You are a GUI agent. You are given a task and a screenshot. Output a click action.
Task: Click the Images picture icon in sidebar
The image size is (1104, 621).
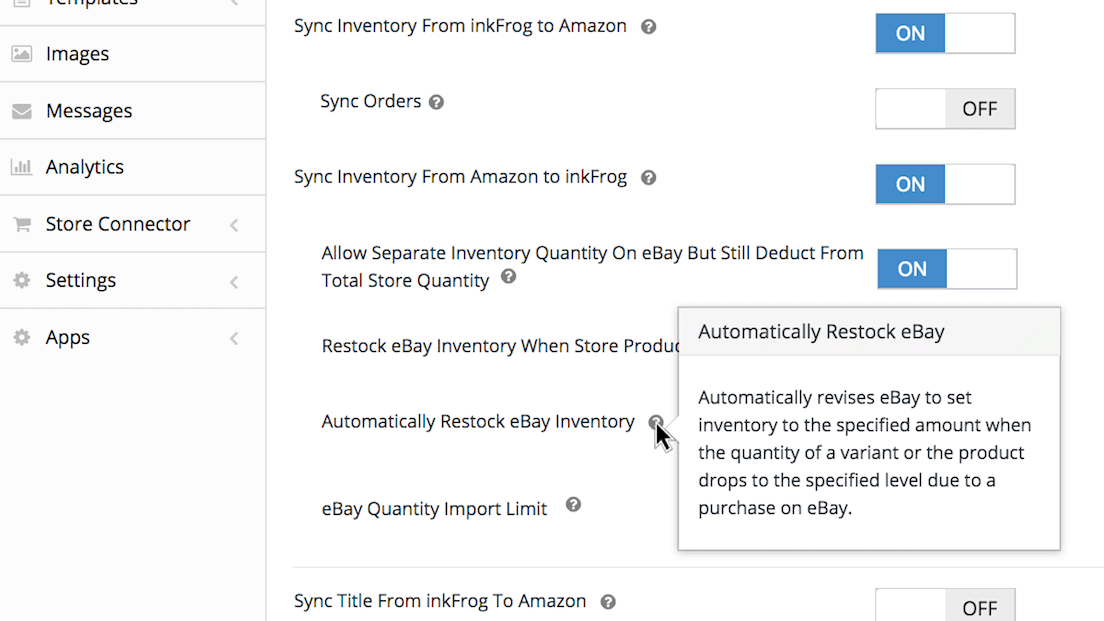tap(22, 54)
